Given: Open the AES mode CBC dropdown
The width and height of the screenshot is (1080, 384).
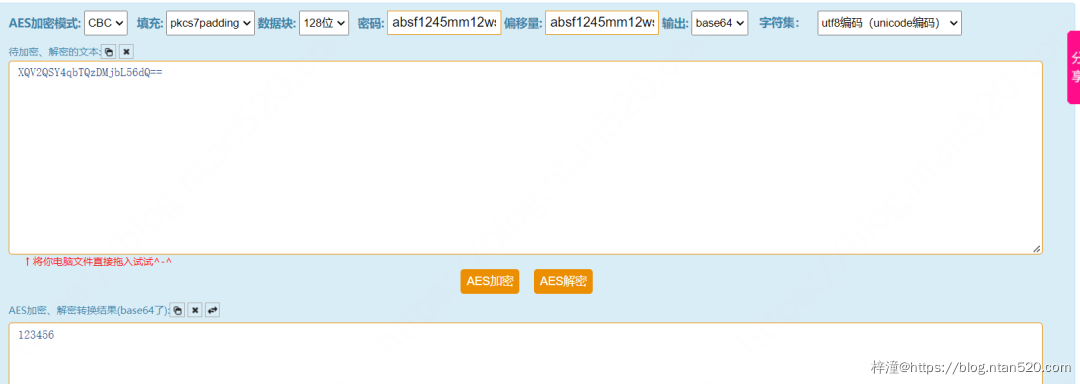Looking at the screenshot, I should 106,23.
